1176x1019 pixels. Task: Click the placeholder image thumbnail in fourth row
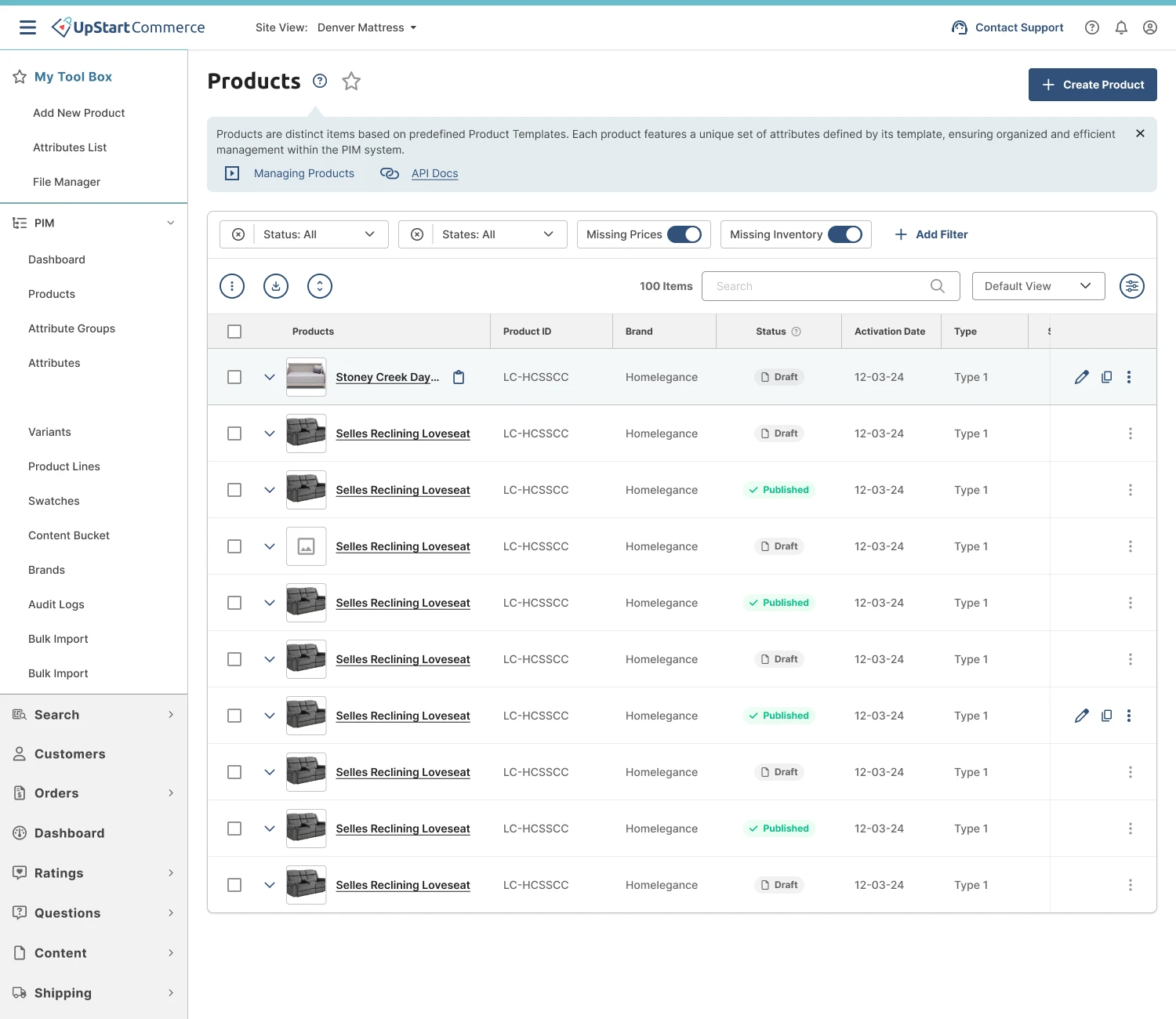(306, 546)
